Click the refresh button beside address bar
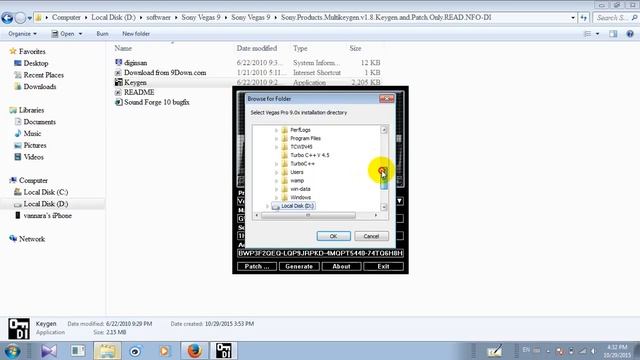 (584, 18)
